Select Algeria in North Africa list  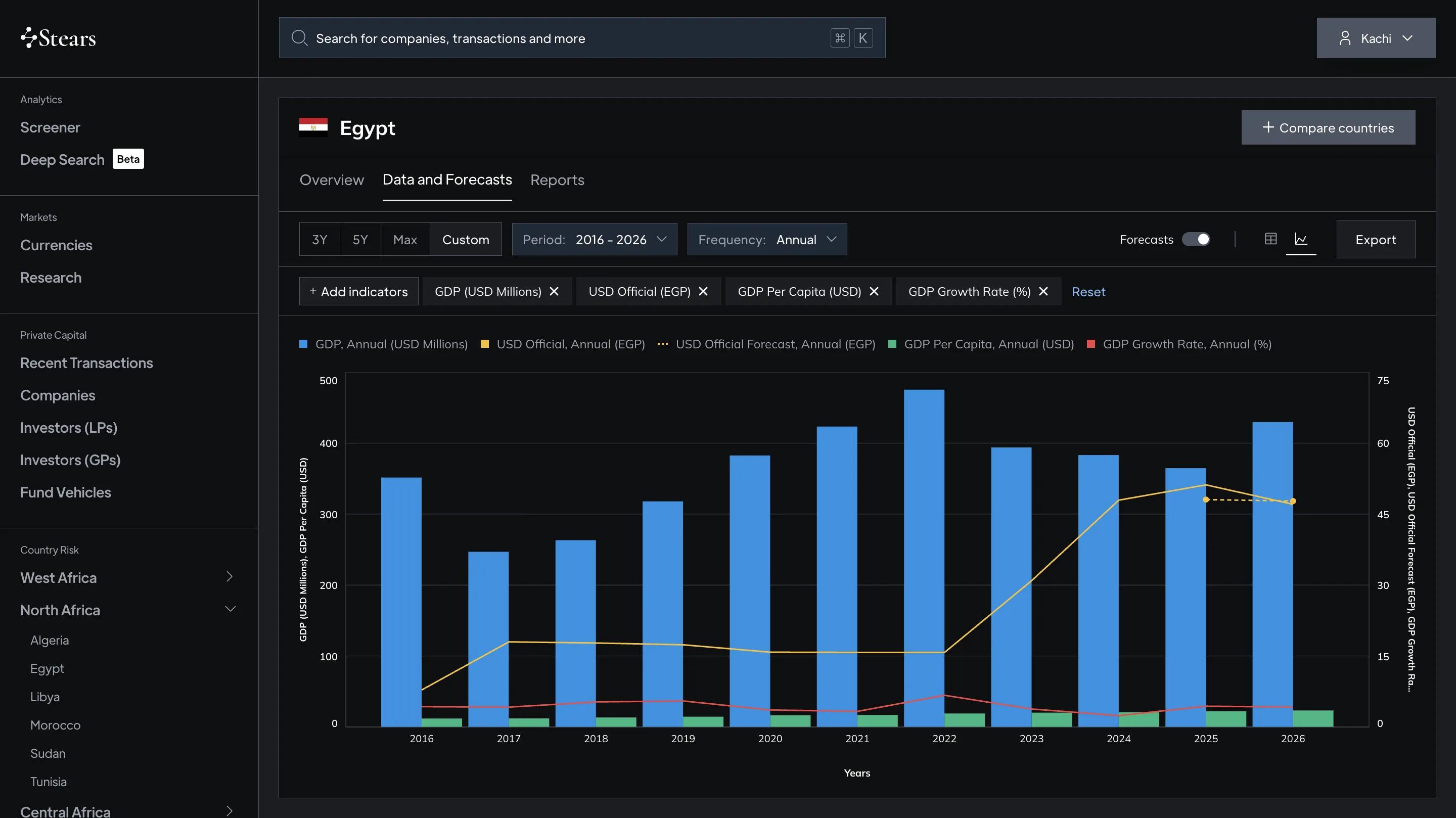tap(50, 640)
